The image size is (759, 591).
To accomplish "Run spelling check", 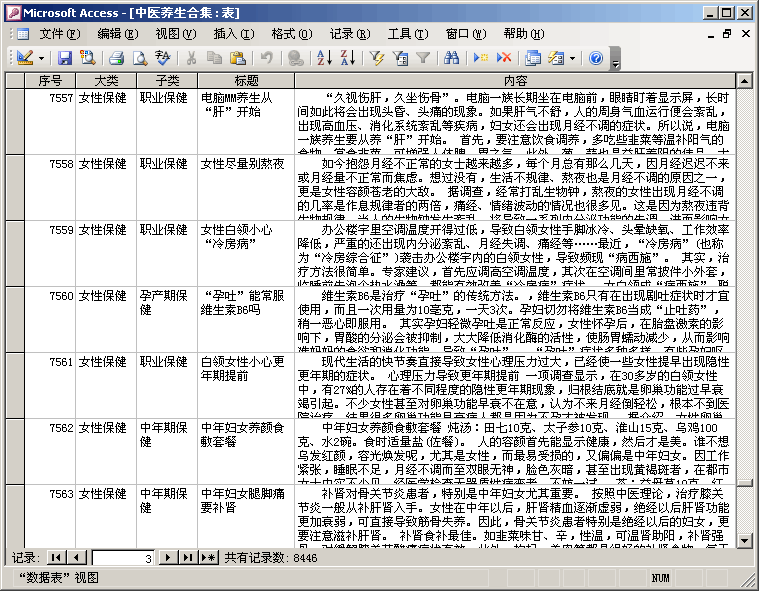I will coord(163,58).
